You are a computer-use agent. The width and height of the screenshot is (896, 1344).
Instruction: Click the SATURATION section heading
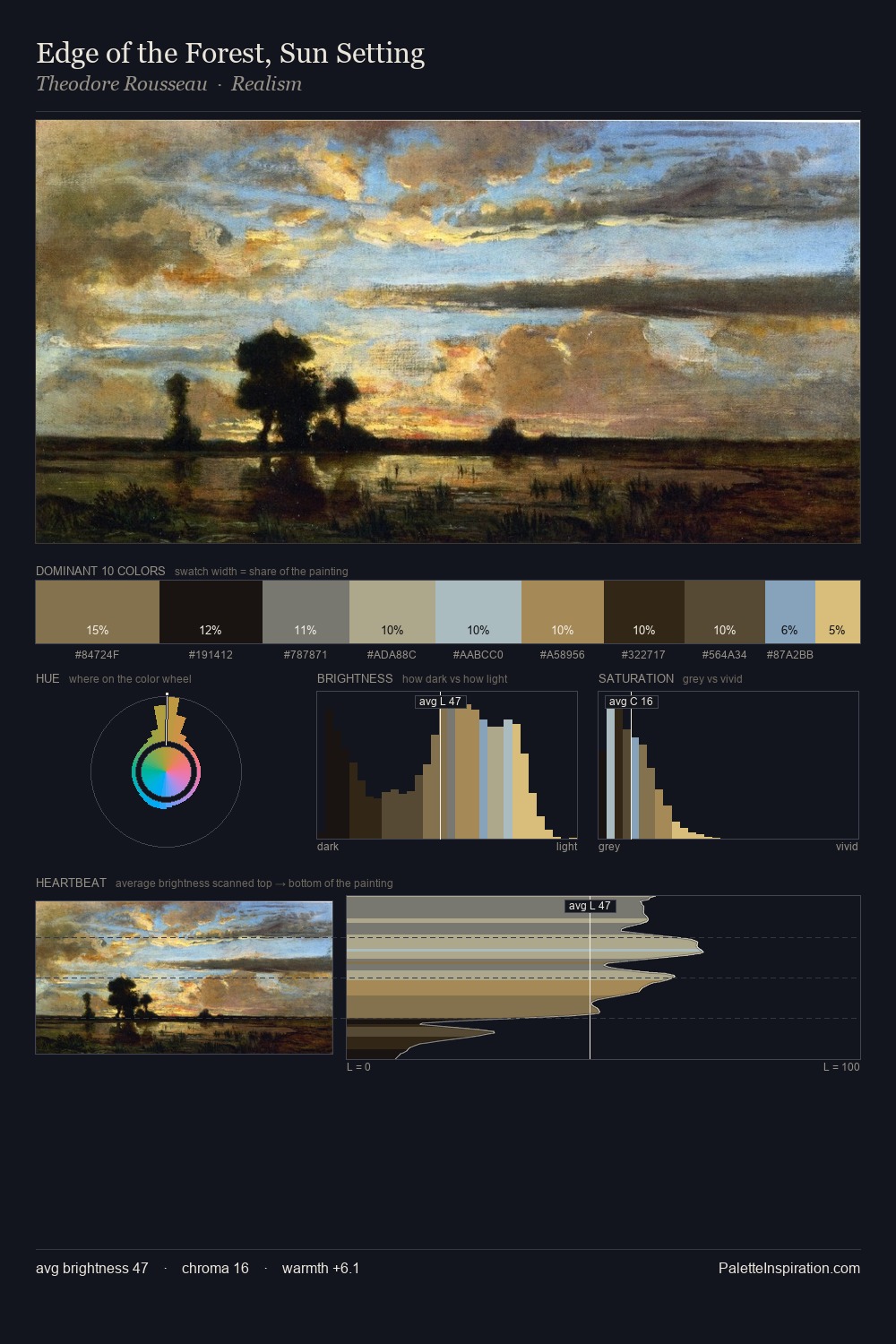636,678
